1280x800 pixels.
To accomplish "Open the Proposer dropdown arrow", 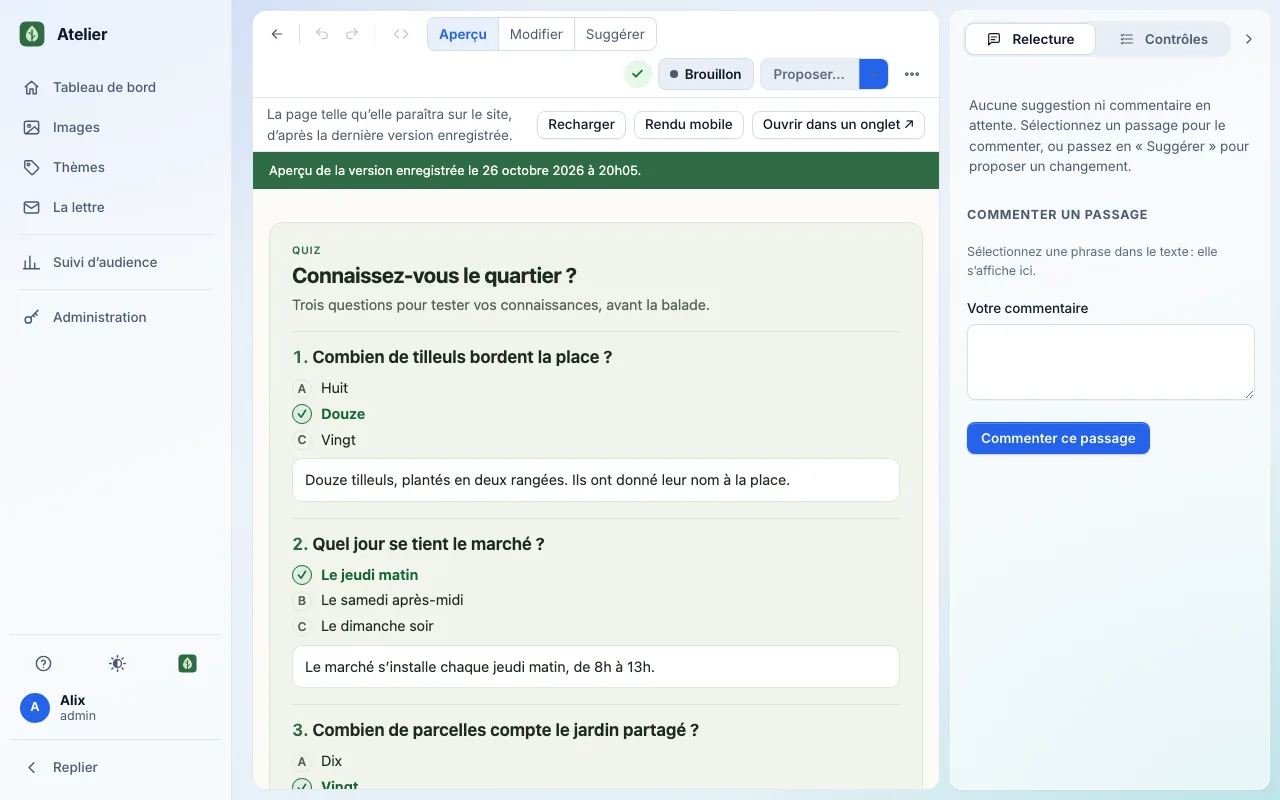I will (x=874, y=74).
